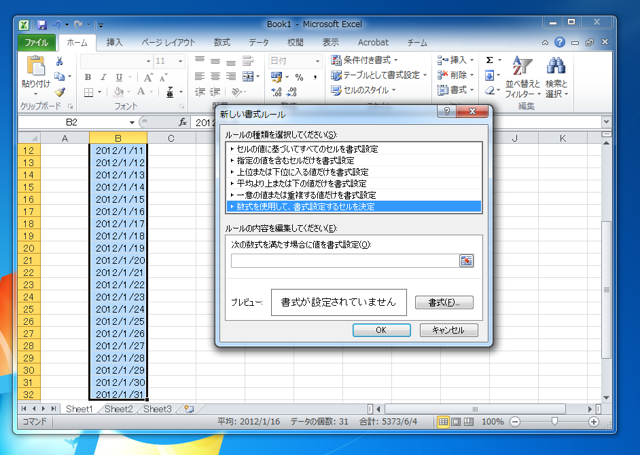Click the Increase decimal icon
Image resolution: width=640 pixels, height=455 pixels.
[x=276, y=92]
